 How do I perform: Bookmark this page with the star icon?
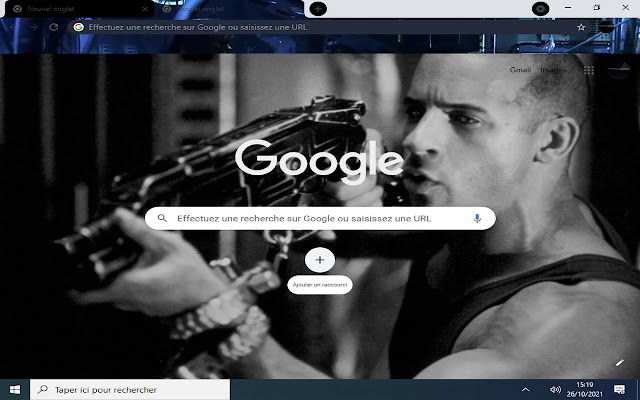click(581, 27)
